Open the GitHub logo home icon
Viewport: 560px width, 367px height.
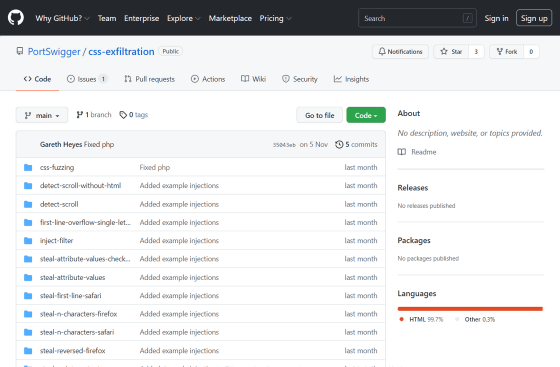tap(16, 17)
